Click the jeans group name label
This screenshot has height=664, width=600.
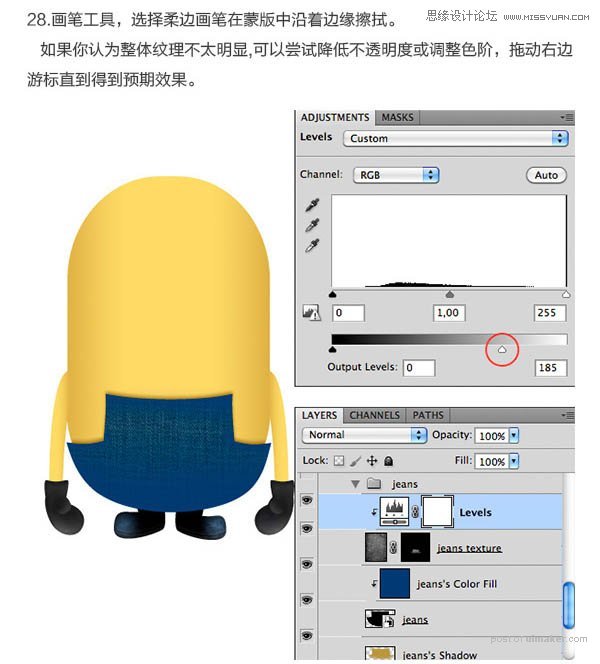tap(405, 484)
